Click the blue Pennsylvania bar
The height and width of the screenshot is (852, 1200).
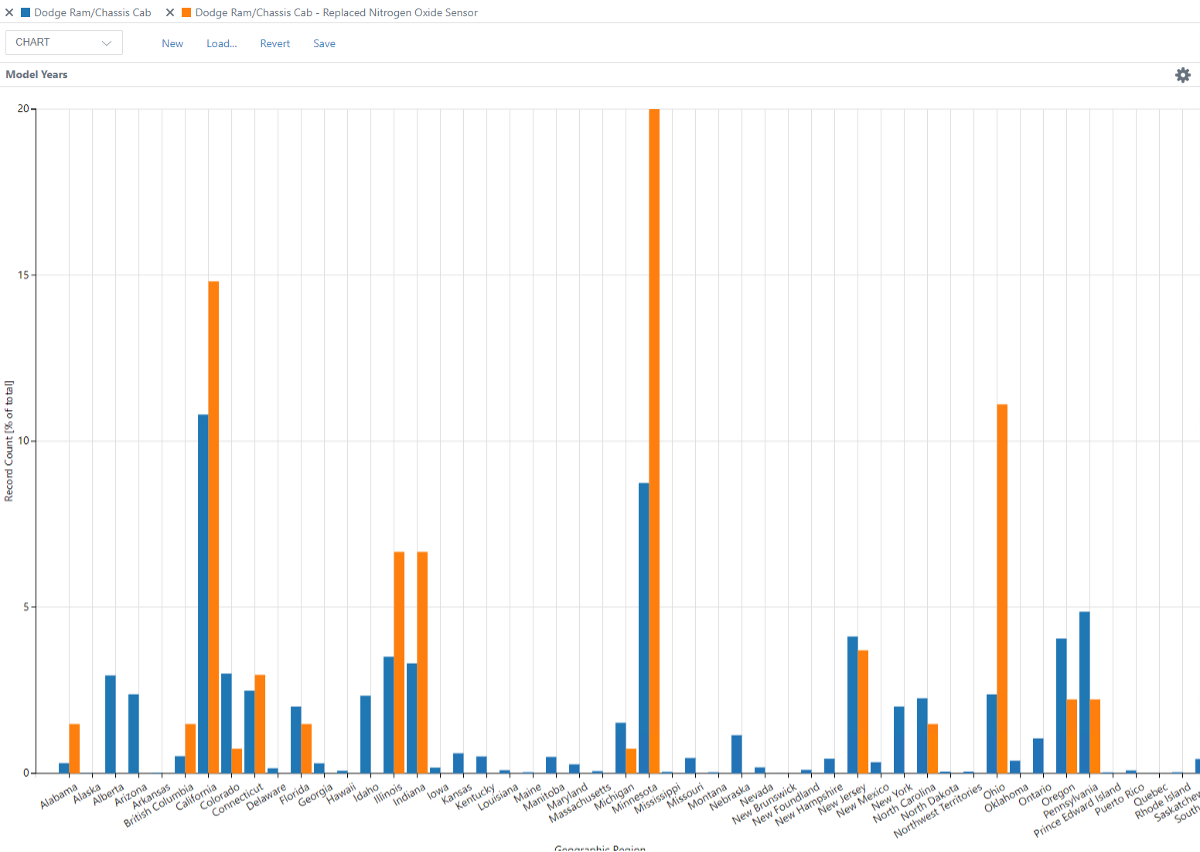(1085, 692)
